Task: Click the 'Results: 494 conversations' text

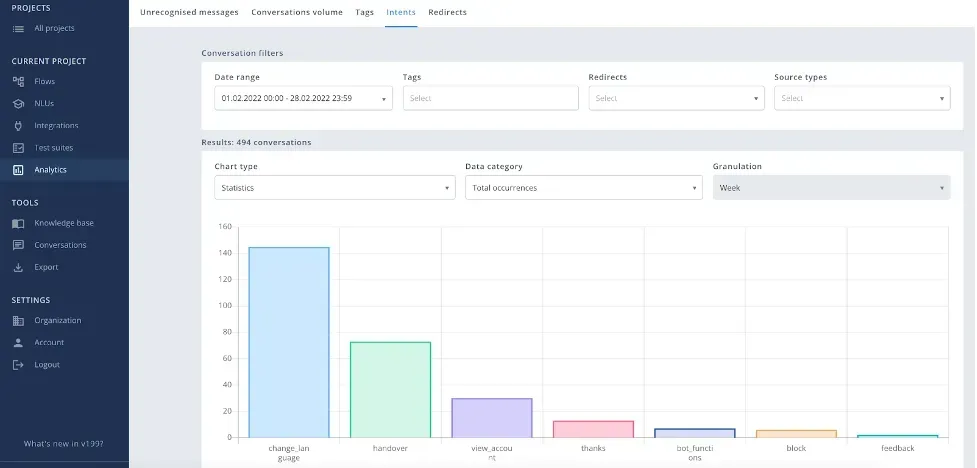Action: coord(256,143)
